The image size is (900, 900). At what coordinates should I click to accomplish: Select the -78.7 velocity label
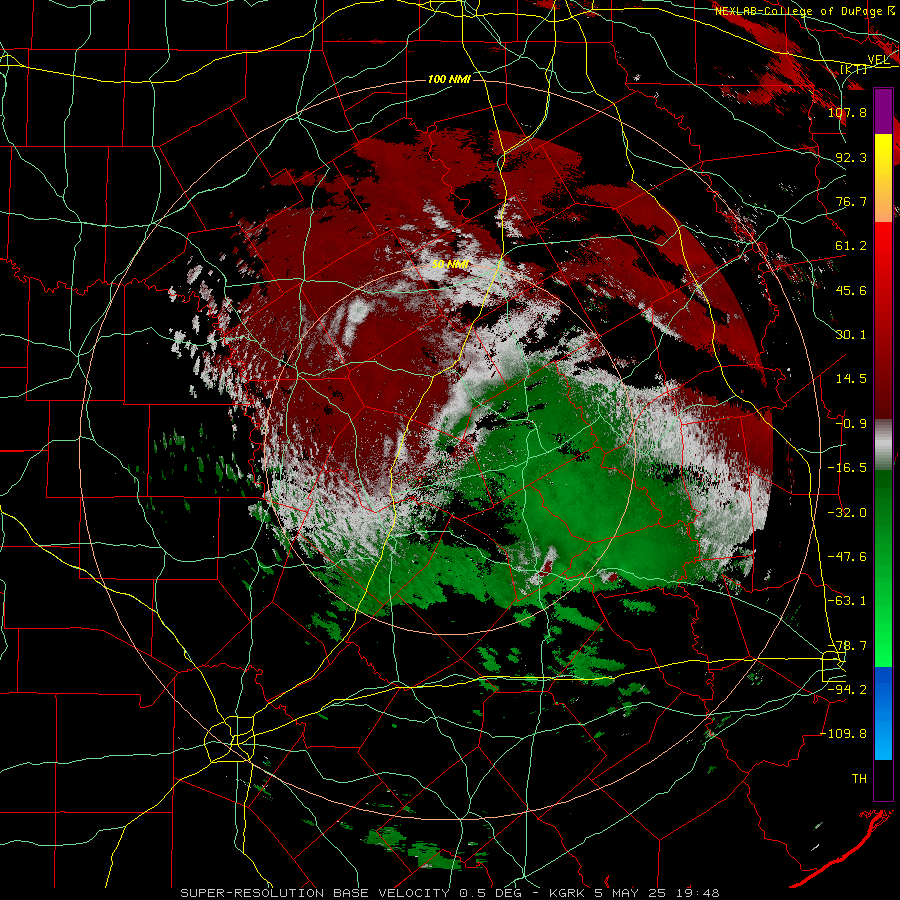pyautogui.click(x=847, y=646)
